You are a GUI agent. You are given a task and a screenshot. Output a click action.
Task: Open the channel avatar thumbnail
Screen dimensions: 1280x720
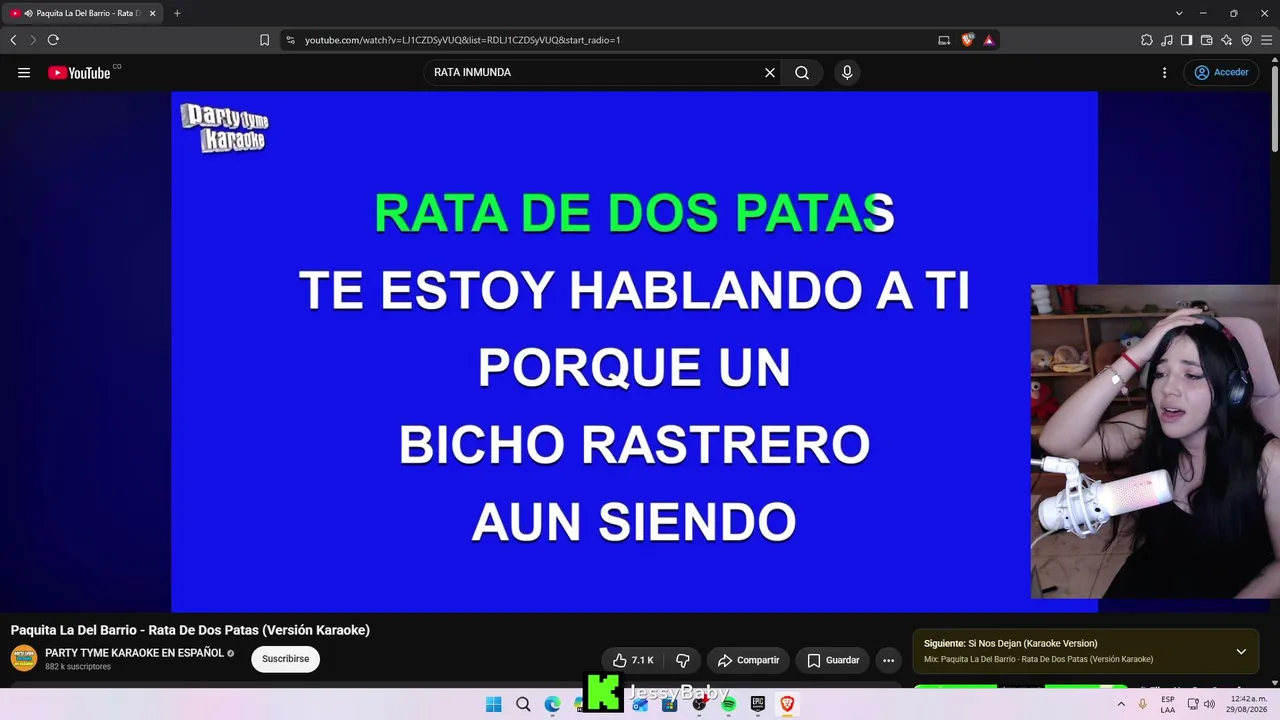(24, 658)
